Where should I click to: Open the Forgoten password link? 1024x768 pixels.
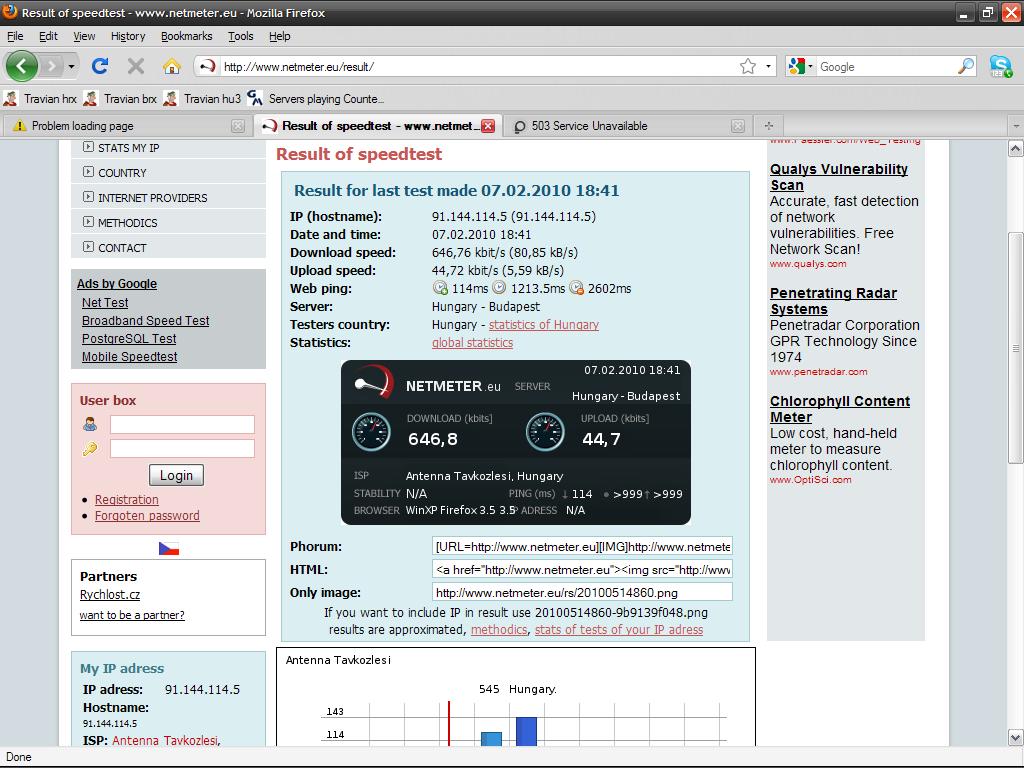coord(147,515)
